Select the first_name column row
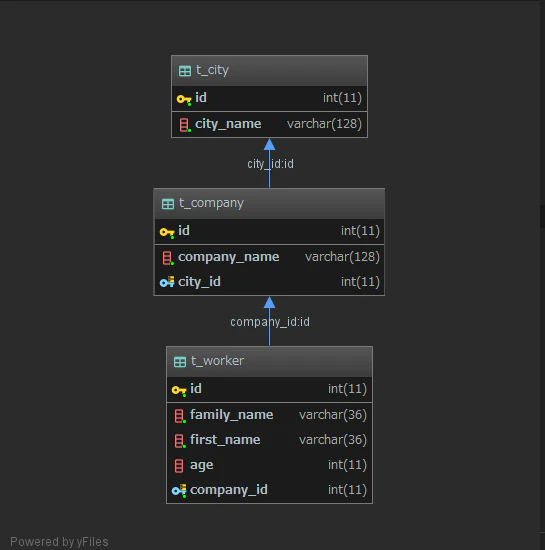The height and width of the screenshot is (550, 545). 269,440
